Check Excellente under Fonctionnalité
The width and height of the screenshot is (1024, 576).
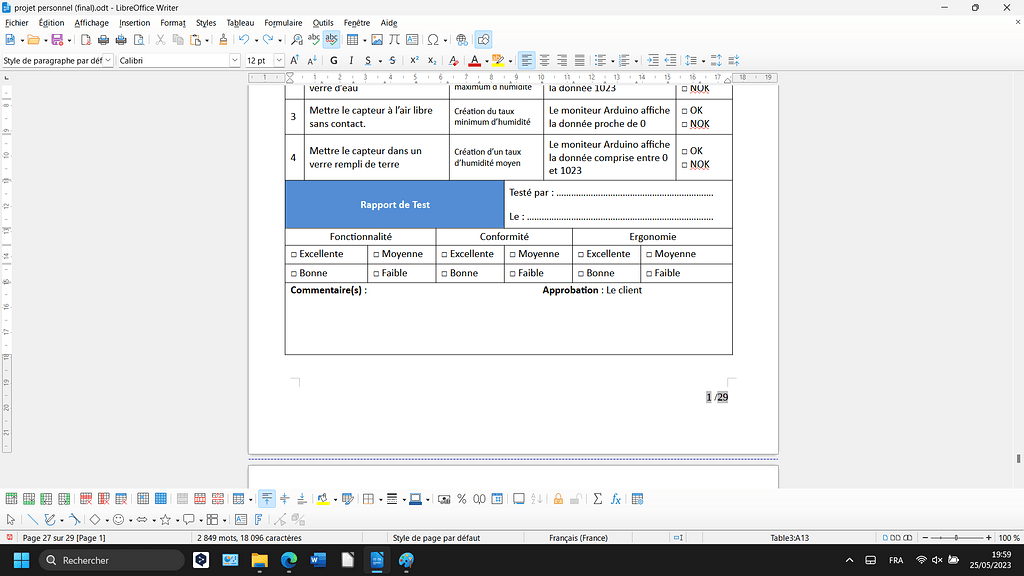tap(294, 255)
